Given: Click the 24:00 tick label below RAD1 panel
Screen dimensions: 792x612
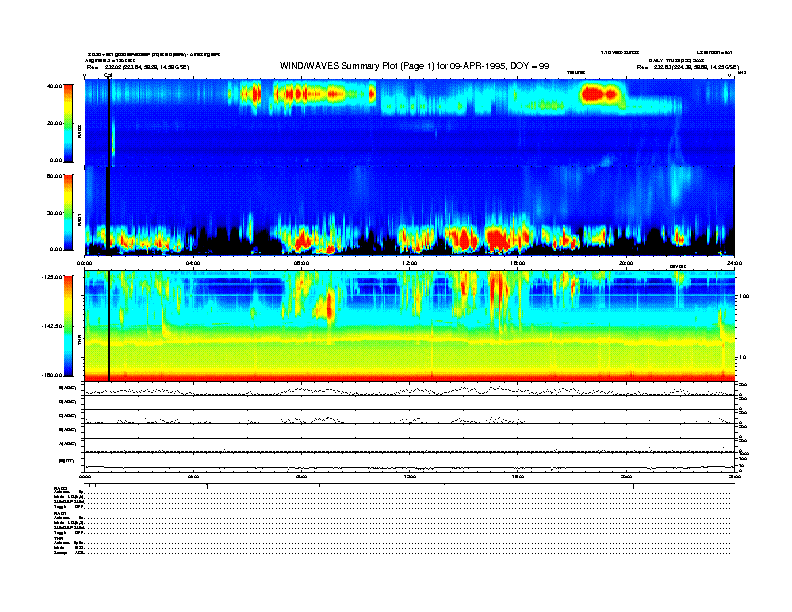Looking at the screenshot, I should 734,263.
